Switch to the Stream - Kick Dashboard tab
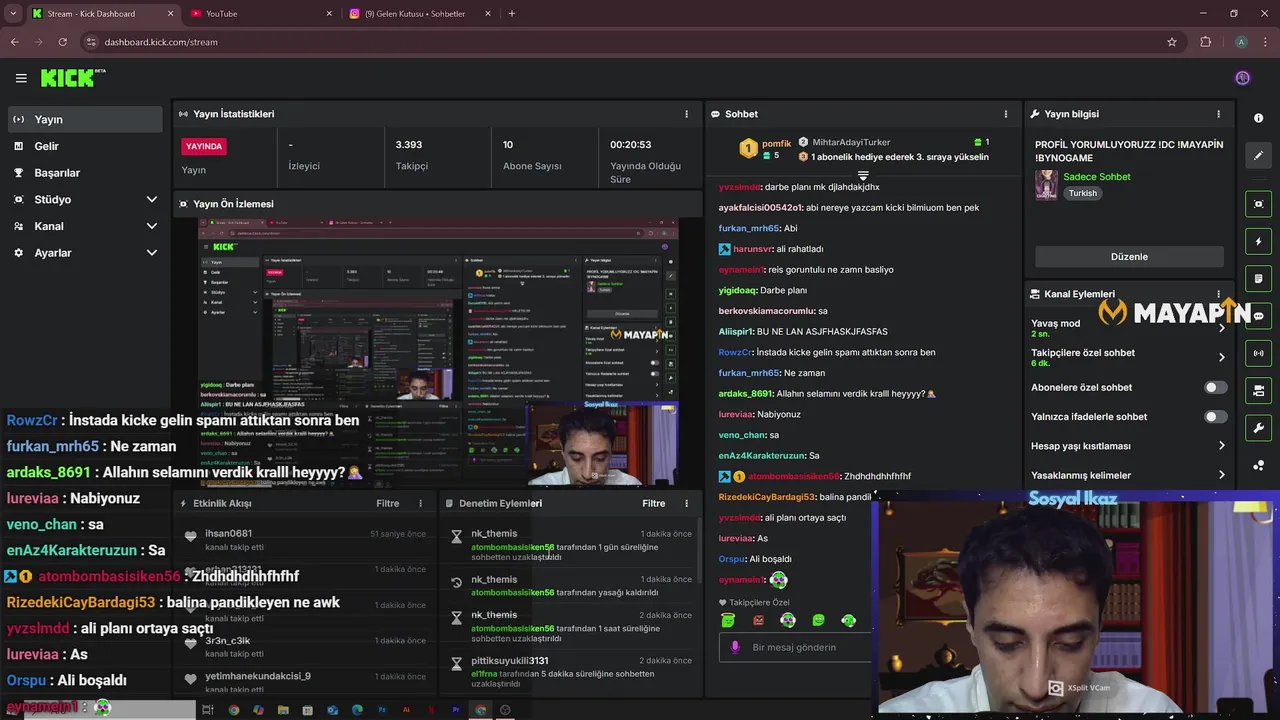The height and width of the screenshot is (720, 1280). 102,14
